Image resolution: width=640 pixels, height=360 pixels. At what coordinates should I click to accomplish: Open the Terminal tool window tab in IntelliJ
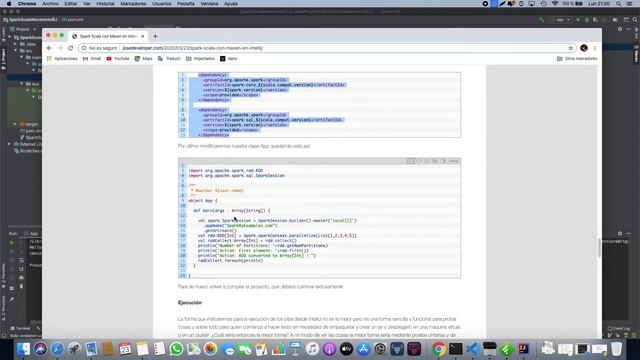(x=20, y=329)
